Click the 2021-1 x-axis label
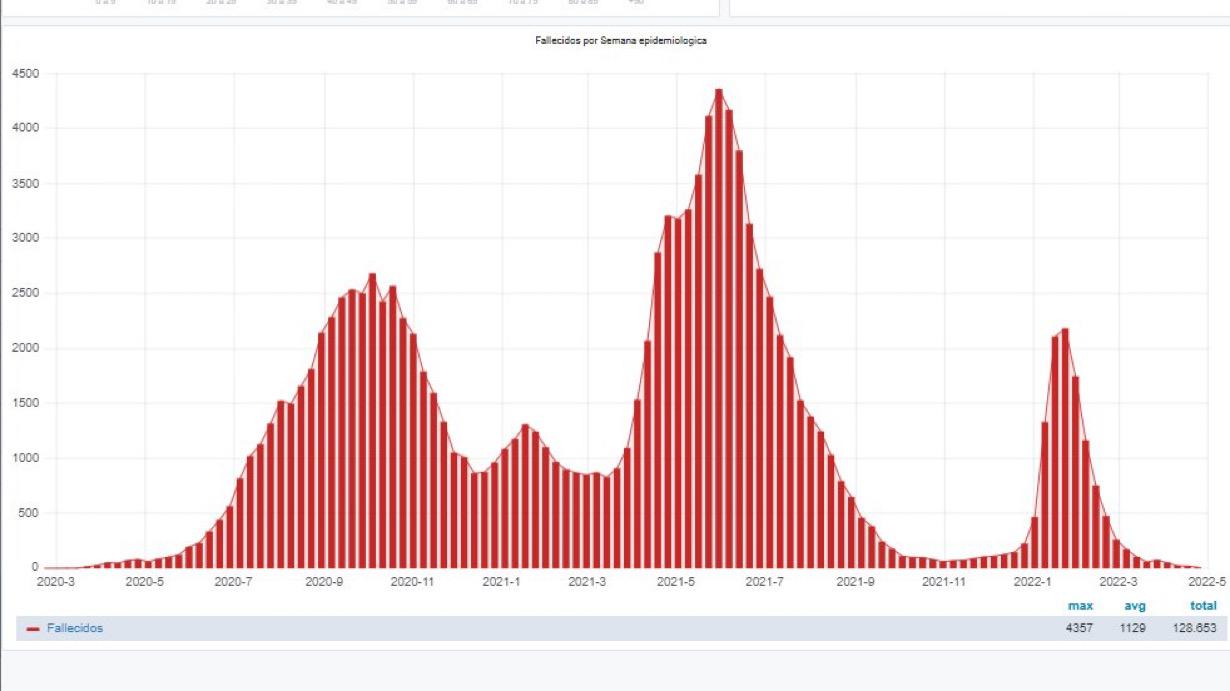Viewport: 1230px width, 691px height. tap(500, 581)
